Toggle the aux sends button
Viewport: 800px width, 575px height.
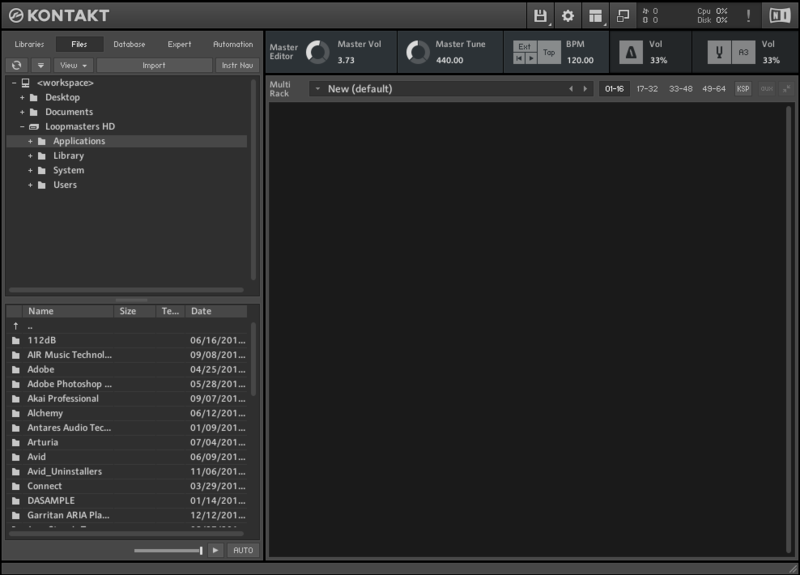point(767,89)
